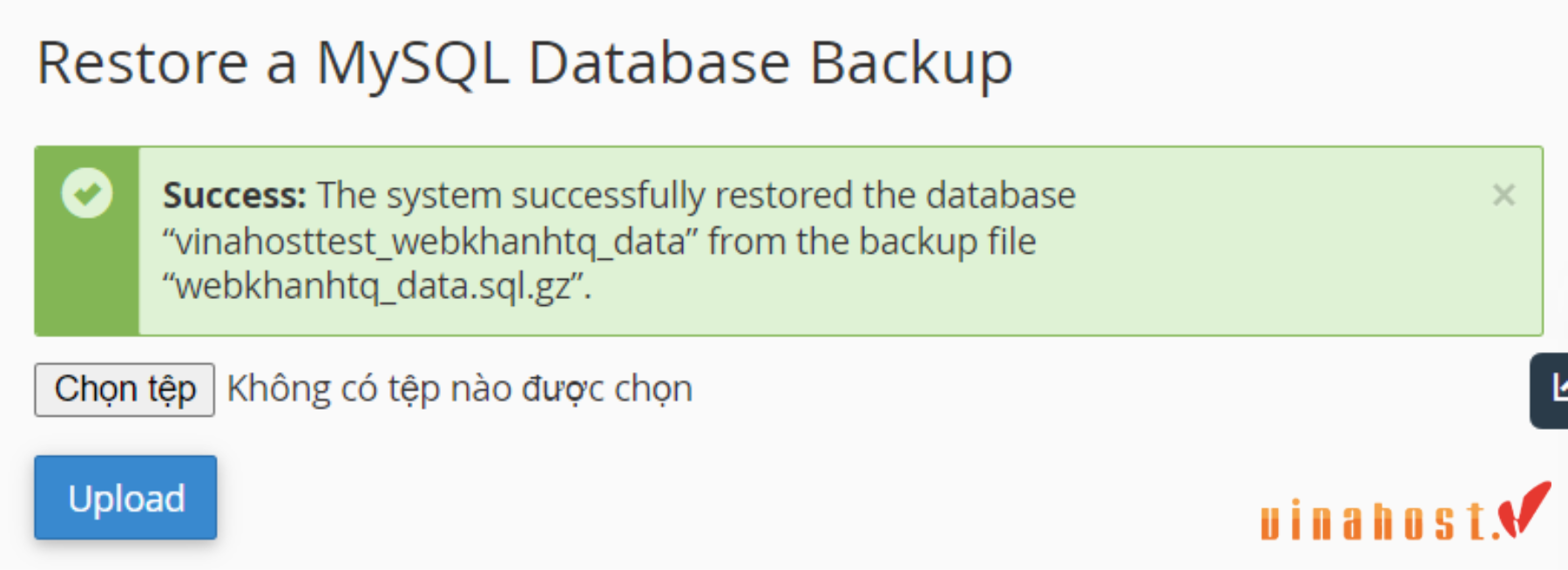Click the "from the backup file" phrase
Screen dimensions: 1568x570
(x=872, y=241)
